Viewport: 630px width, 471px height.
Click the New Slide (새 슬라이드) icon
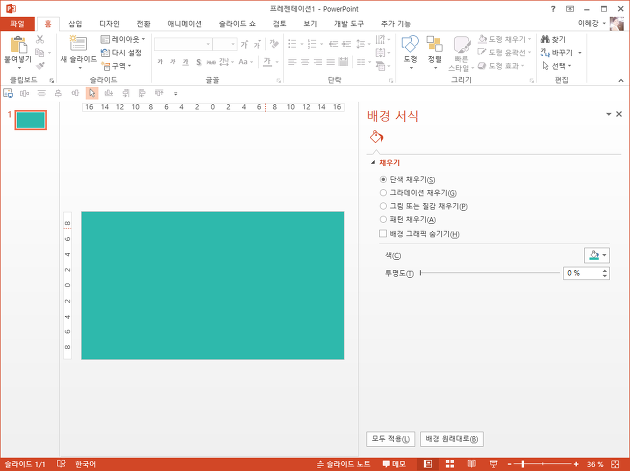[x=78, y=44]
